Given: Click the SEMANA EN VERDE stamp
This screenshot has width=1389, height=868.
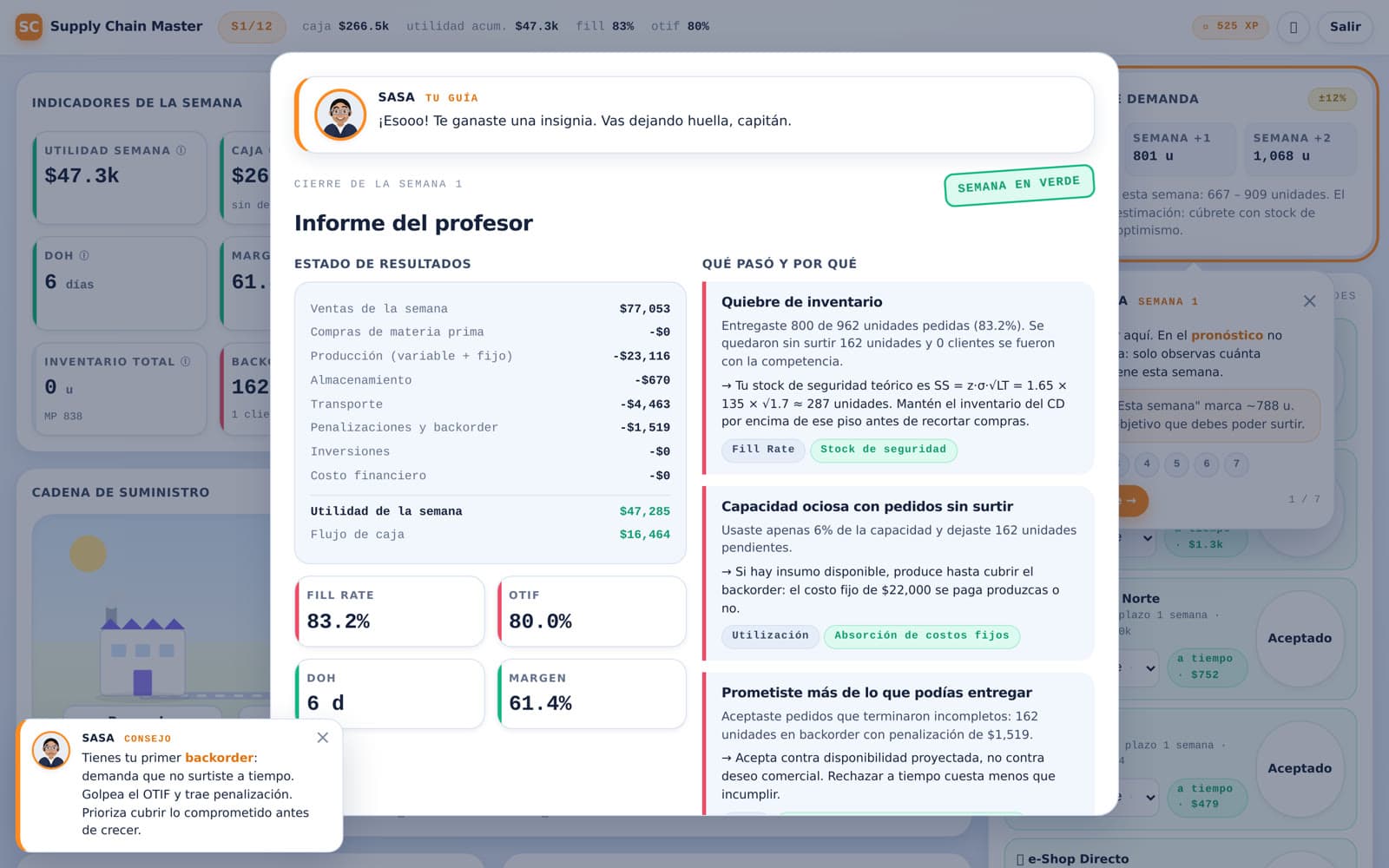Looking at the screenshot, I should 1018,184.
